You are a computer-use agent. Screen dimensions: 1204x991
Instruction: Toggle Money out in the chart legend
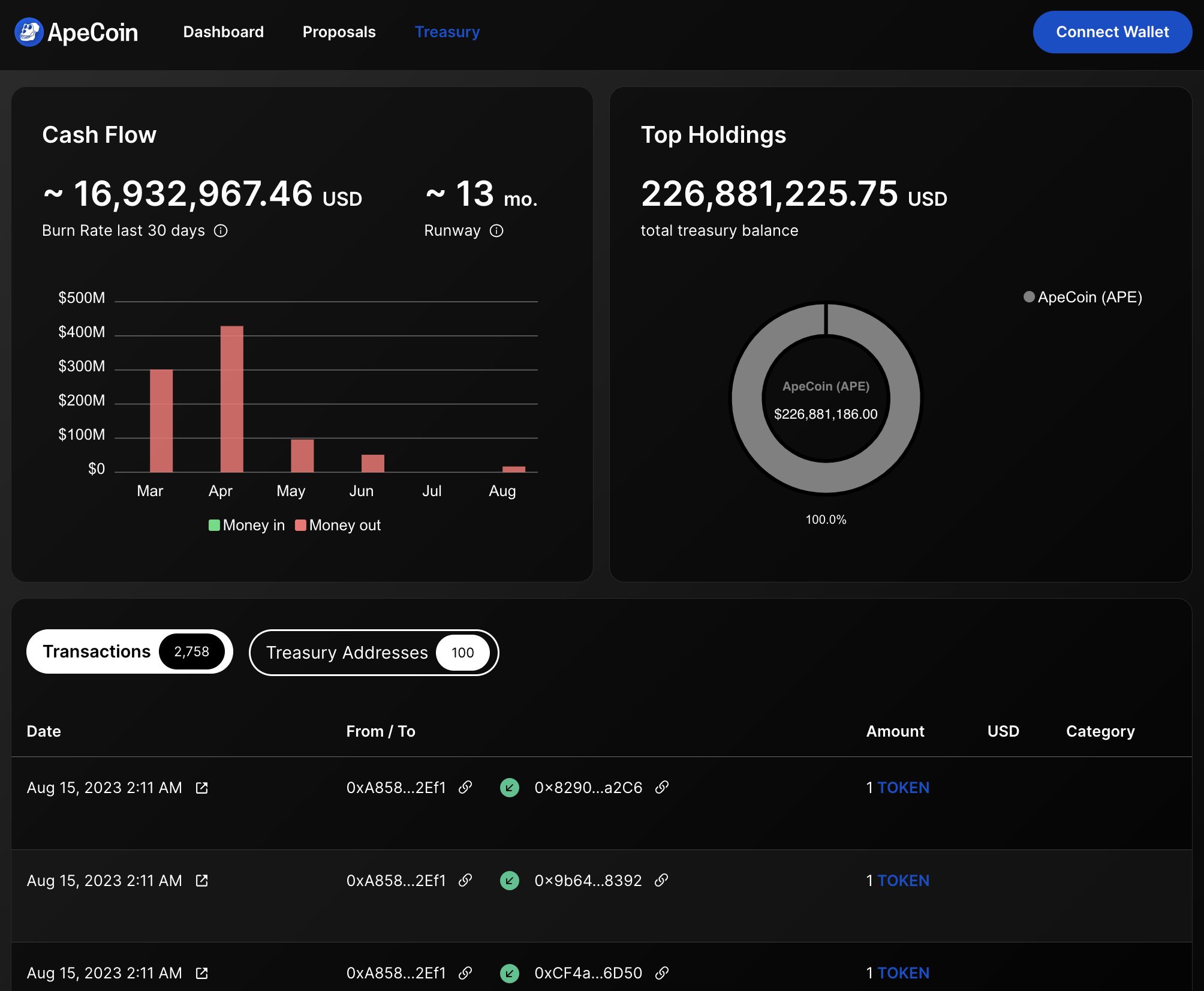pyautogui.click(x=338, y=525)
